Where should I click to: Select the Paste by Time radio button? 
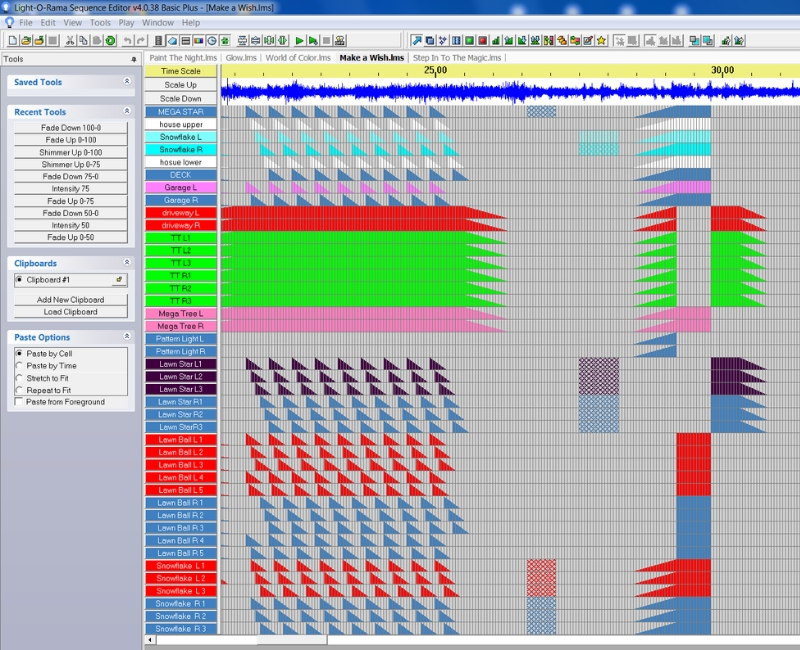[x=19, y=365]
